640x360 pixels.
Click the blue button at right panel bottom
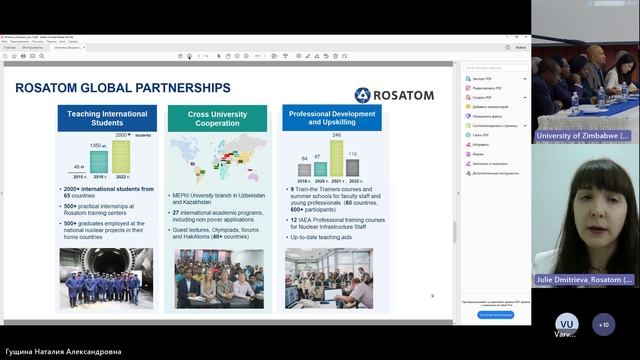pos(496,315)
